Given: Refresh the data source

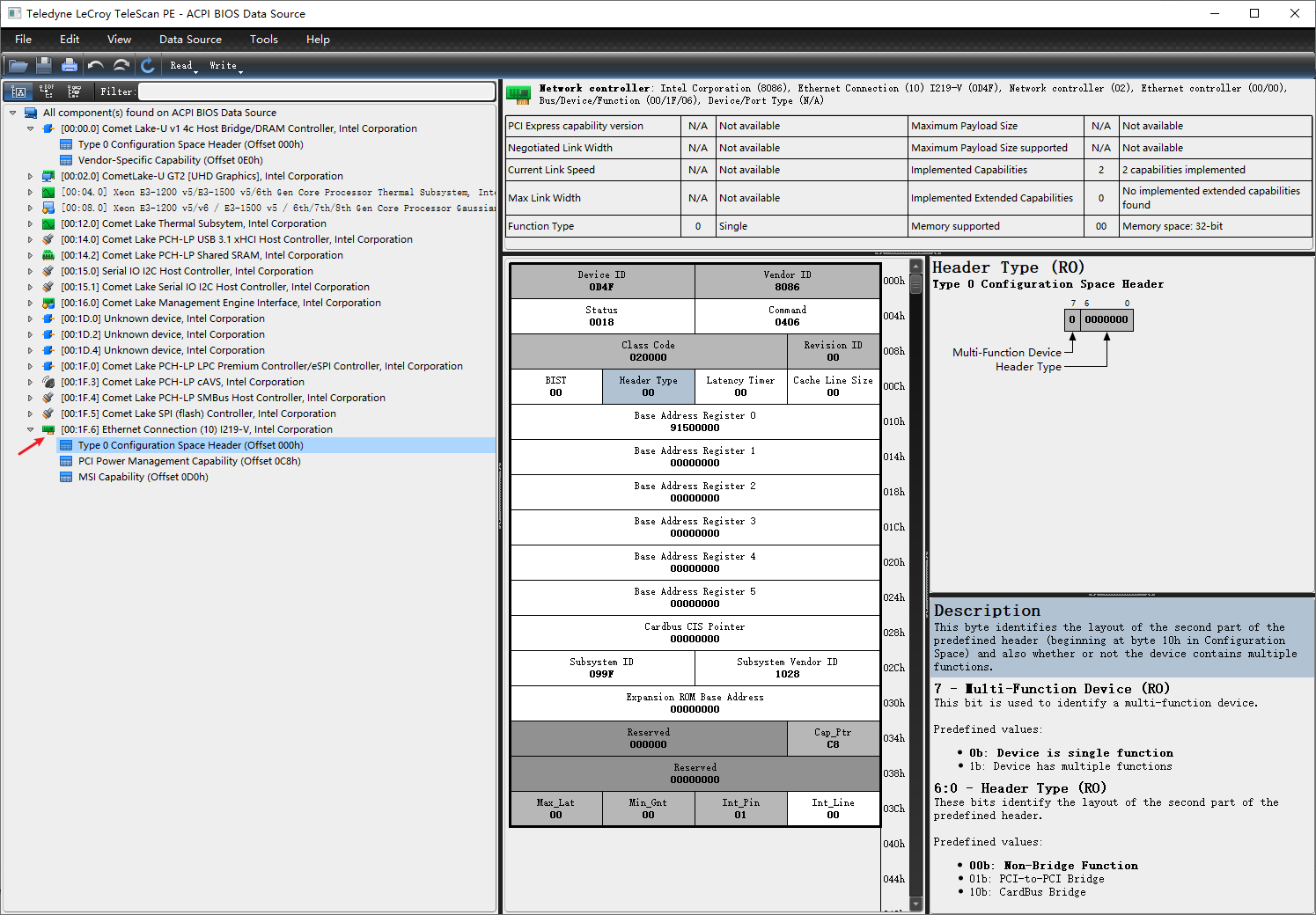Looking at the screenshot, I should pyautogui.click(x=148, y=65).
